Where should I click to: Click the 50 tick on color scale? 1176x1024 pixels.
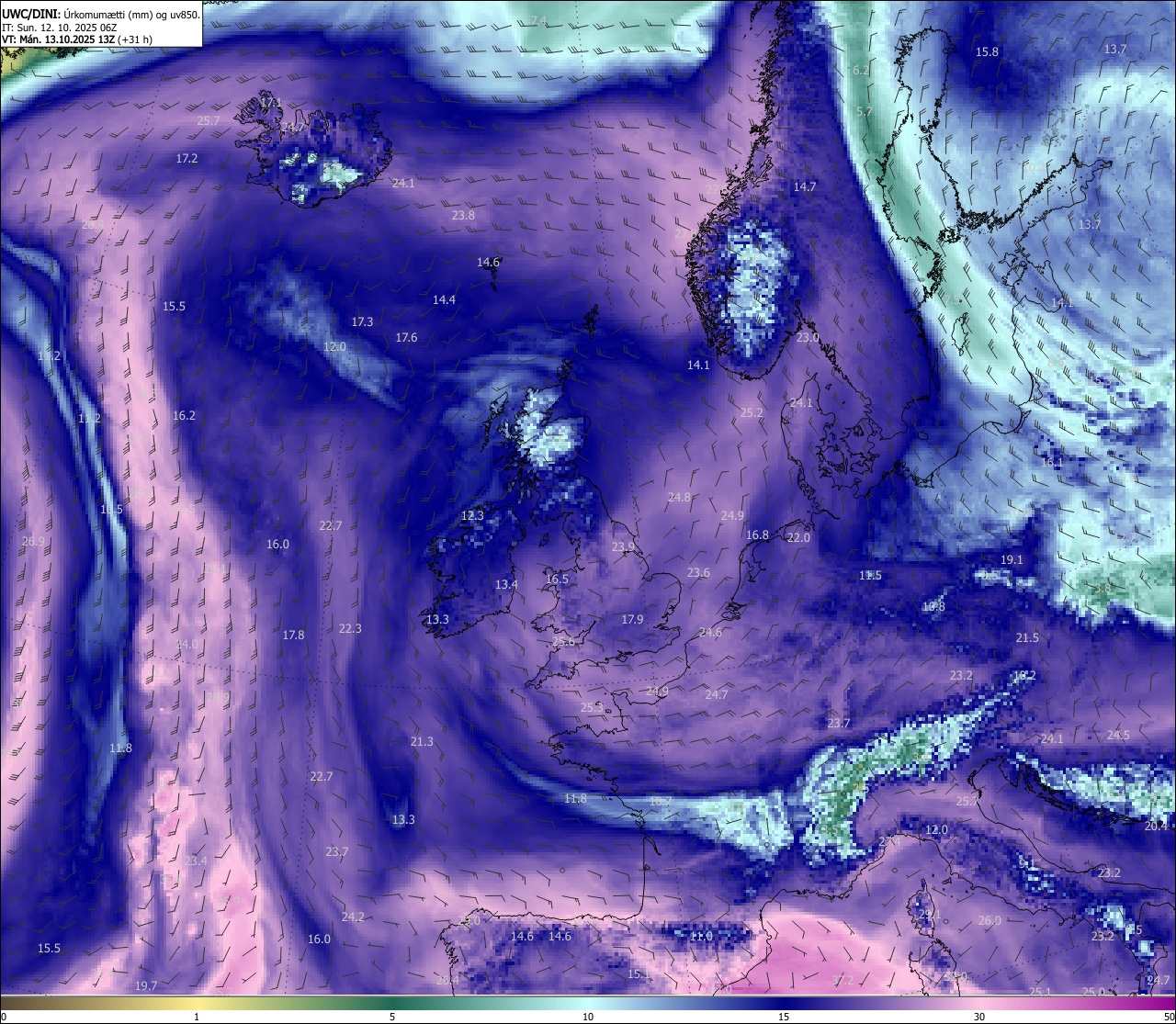(x=1169, y=1017)
